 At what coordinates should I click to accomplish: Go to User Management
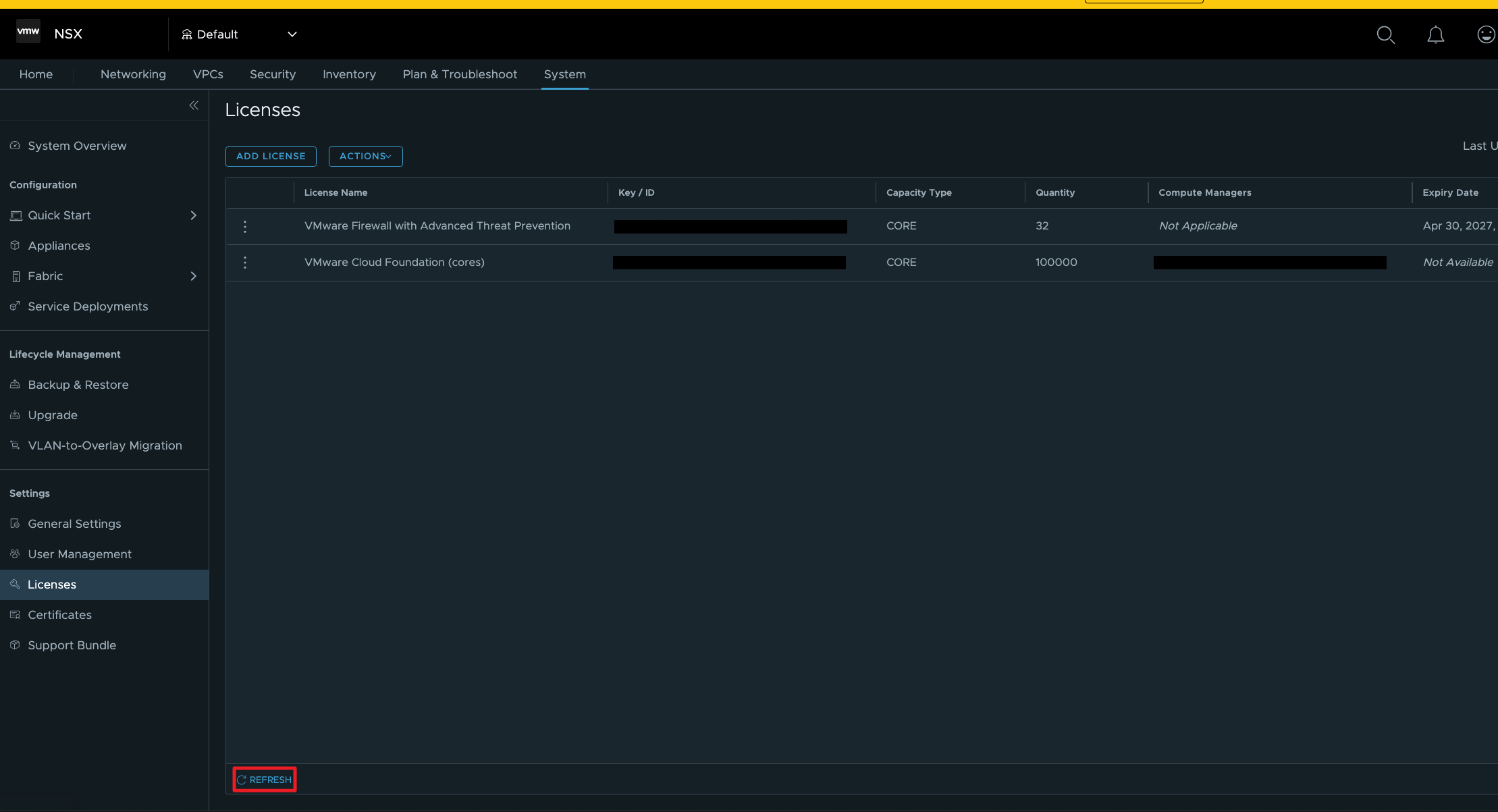tap(80, 554)
